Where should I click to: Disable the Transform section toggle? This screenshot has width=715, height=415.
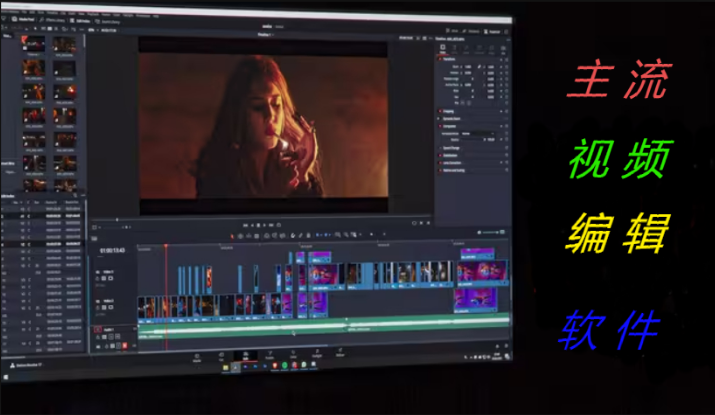440,59
